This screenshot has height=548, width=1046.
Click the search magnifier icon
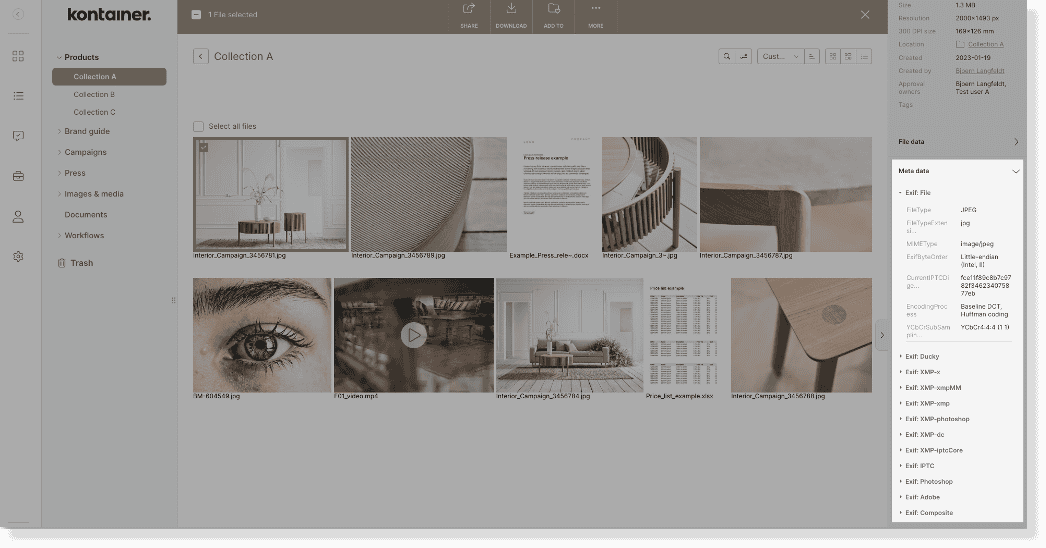tap(727, 57)
